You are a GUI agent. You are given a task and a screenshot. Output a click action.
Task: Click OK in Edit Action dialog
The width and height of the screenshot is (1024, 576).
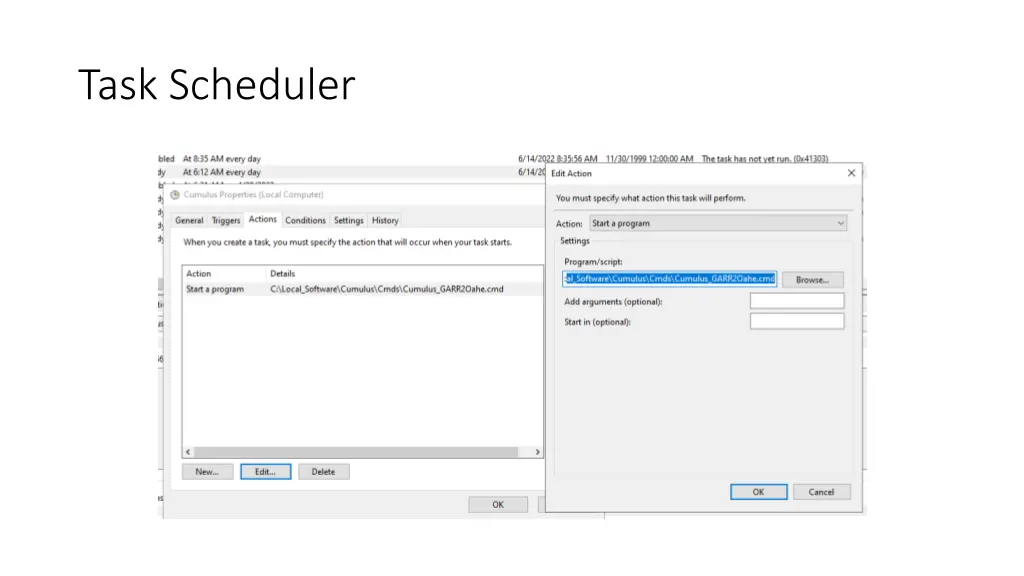coord(758,492)
